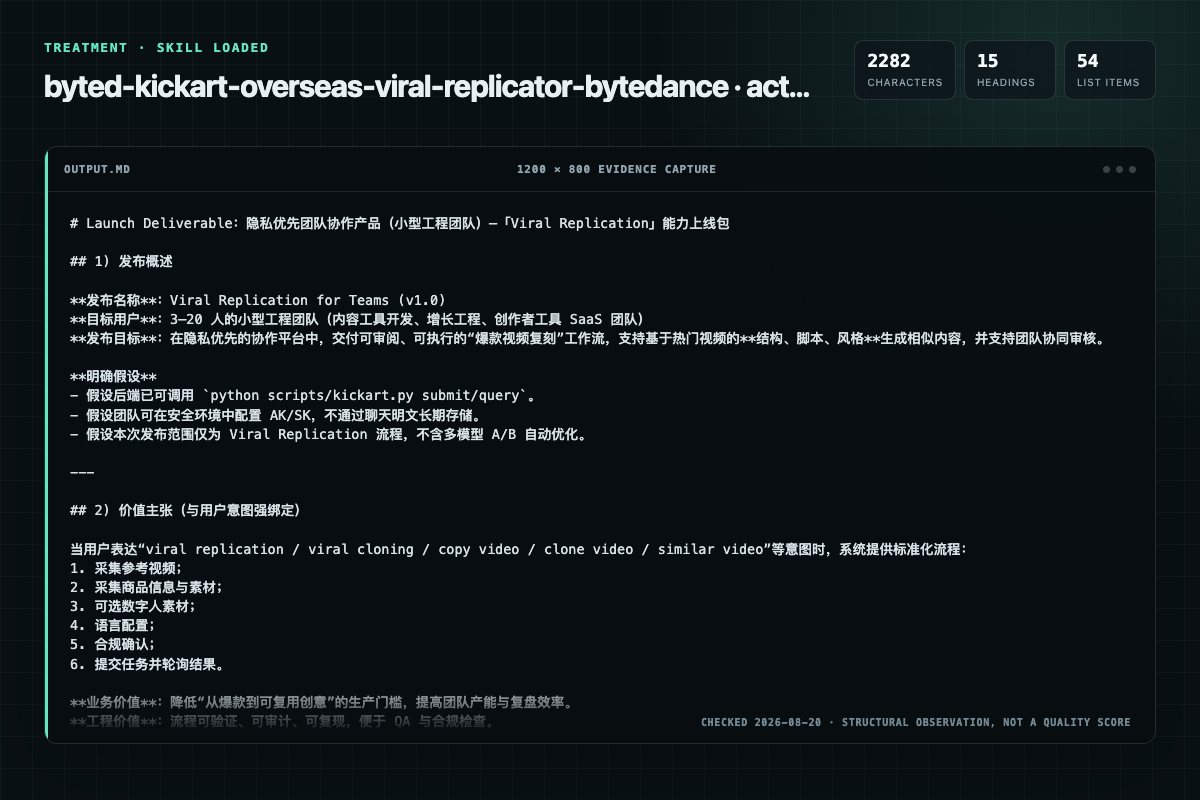The height and width of the screenshot is (800, 1200).
Task: Click the '**发布名称**: Viral Replication for Teams' line
Action: click(x=258, y=300)
